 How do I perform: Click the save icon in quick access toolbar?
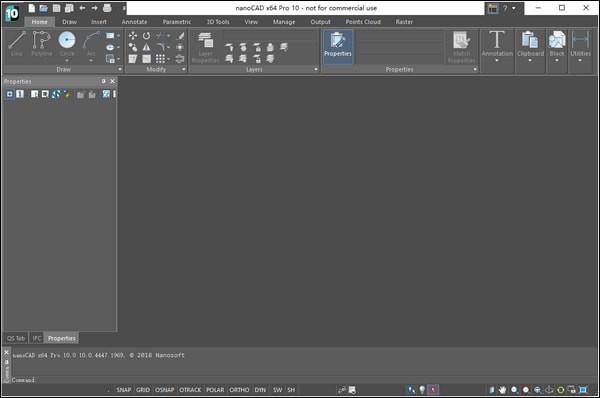[x=56, y=8]
